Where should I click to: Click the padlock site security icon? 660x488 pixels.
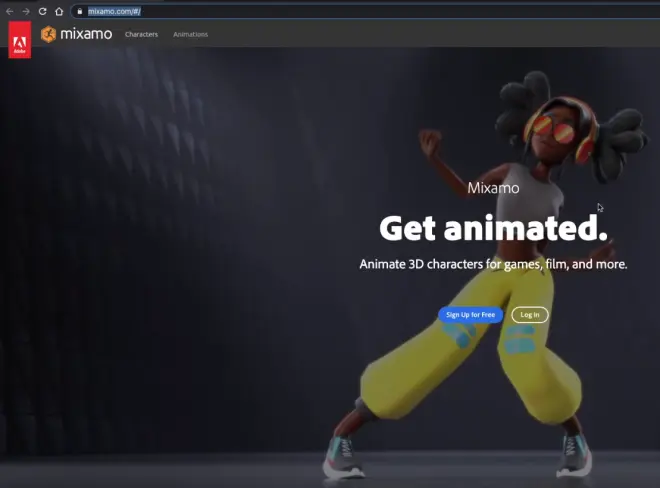tap(80, 11)
